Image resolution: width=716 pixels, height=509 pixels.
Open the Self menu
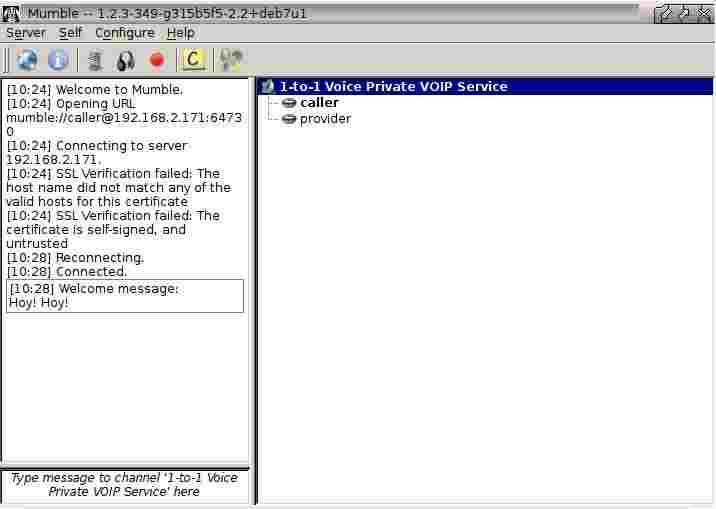[70, 33]
